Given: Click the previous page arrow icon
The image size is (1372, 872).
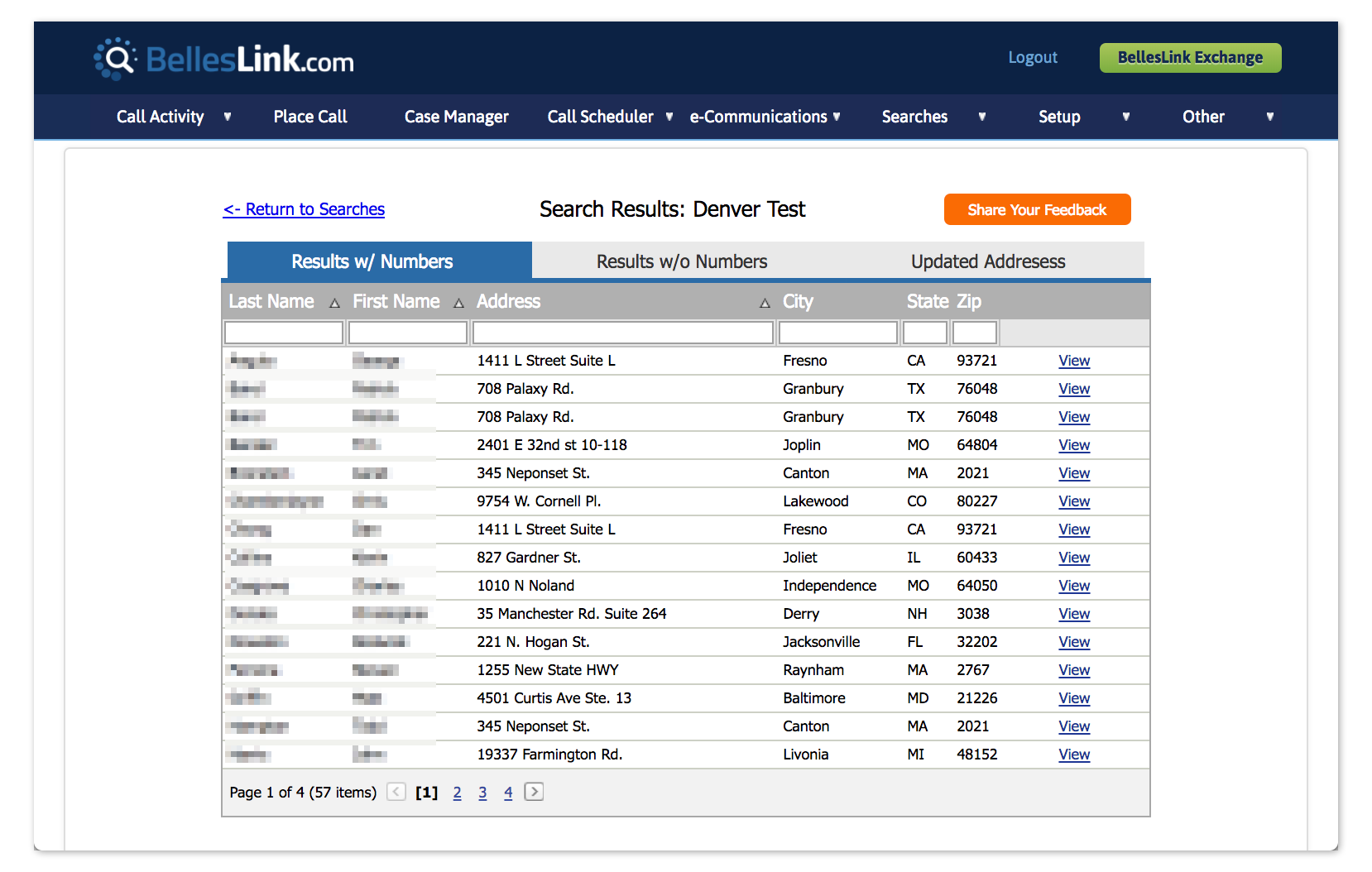Looking at the screenshot, I should coord(396,792).
